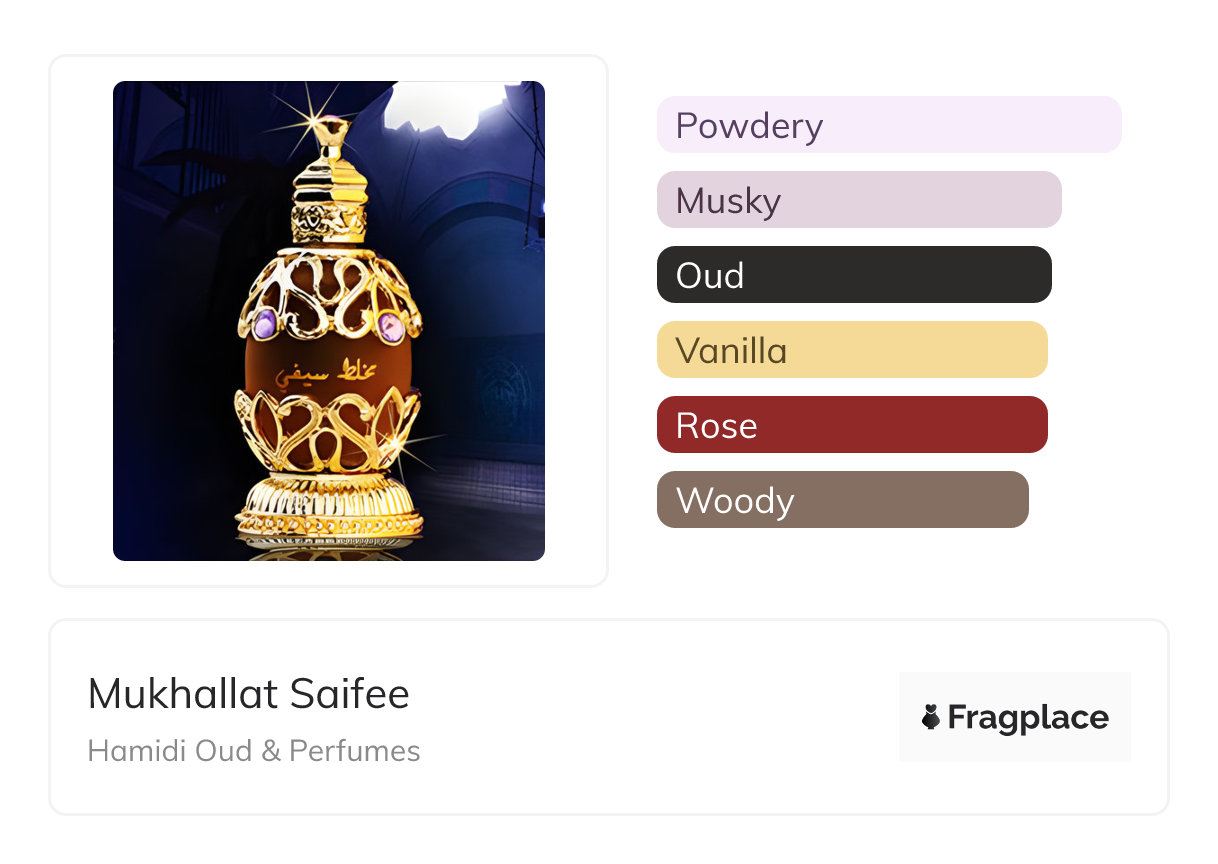Screen dimensions: 1218x864
Task: Select the Powdery accord bar
Action: (888, 125)
